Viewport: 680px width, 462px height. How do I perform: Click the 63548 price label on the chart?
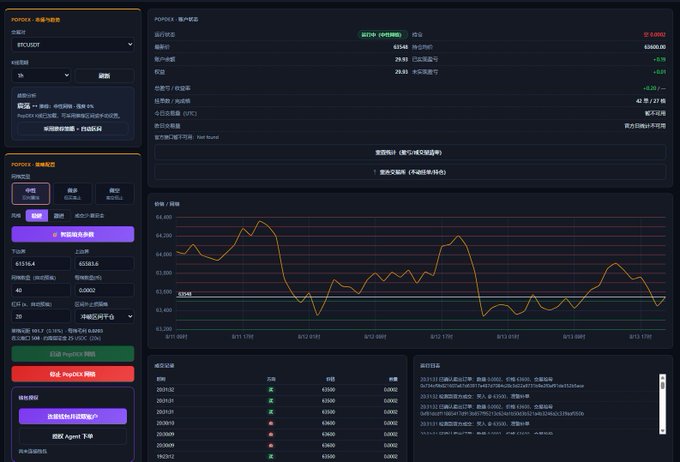185,294
